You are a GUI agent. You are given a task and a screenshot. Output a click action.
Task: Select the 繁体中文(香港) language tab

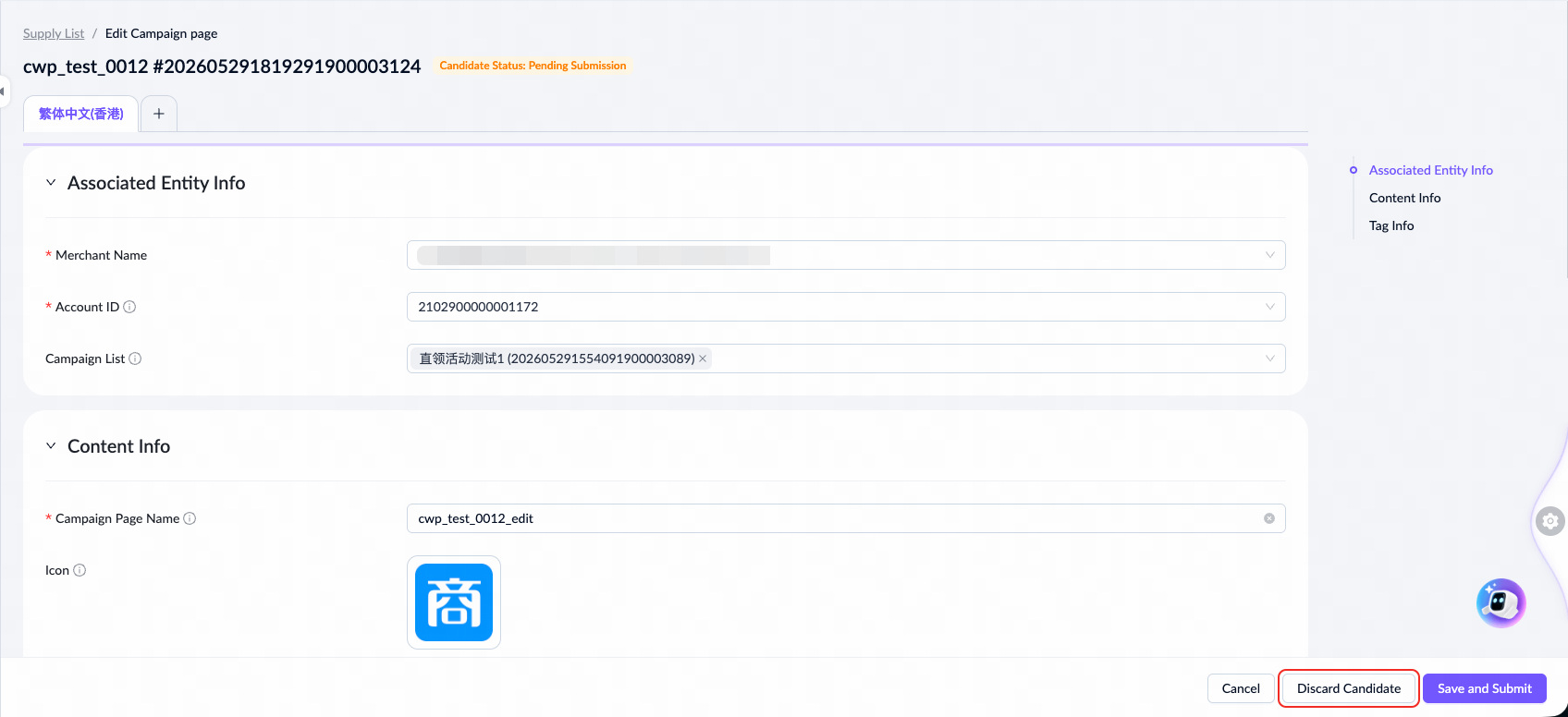[x=81, y=114]
